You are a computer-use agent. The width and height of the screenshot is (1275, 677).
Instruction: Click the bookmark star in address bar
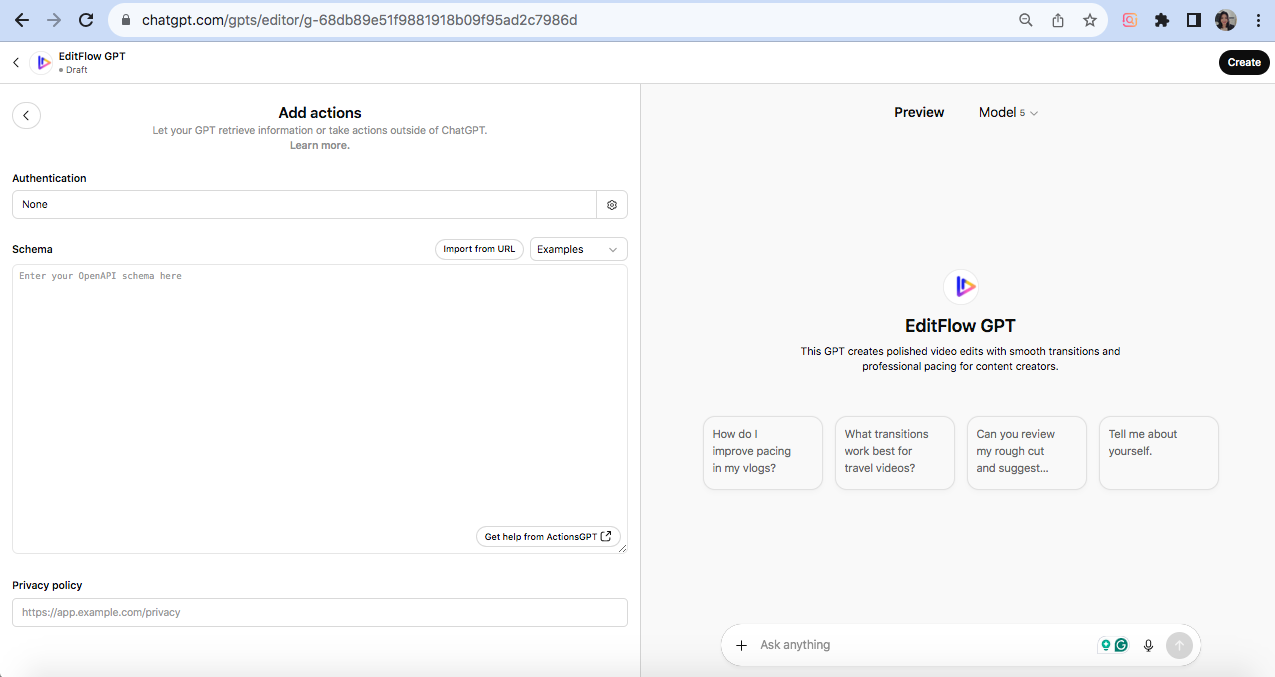point(1090,20)
